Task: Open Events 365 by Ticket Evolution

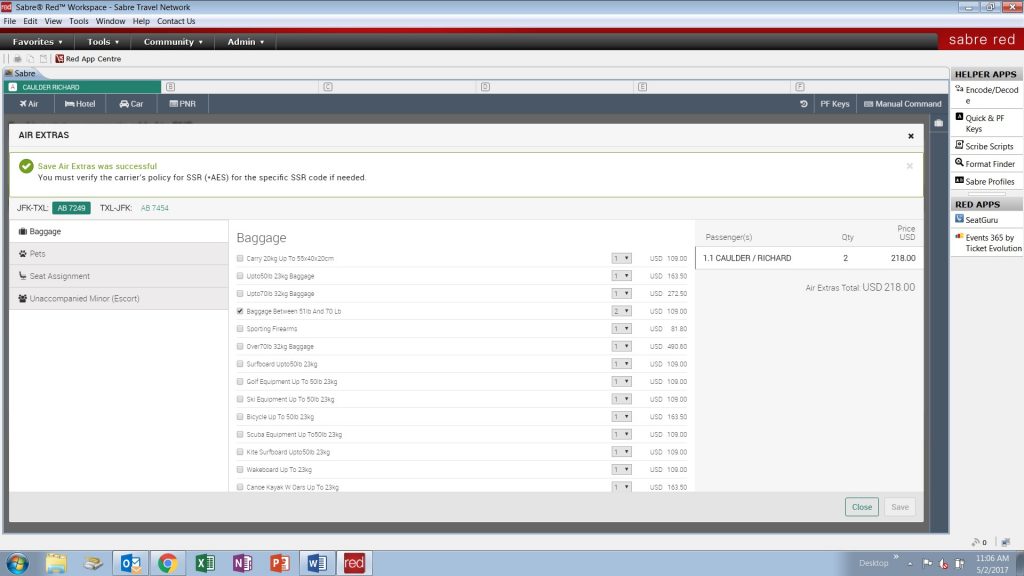Action: 991,243
